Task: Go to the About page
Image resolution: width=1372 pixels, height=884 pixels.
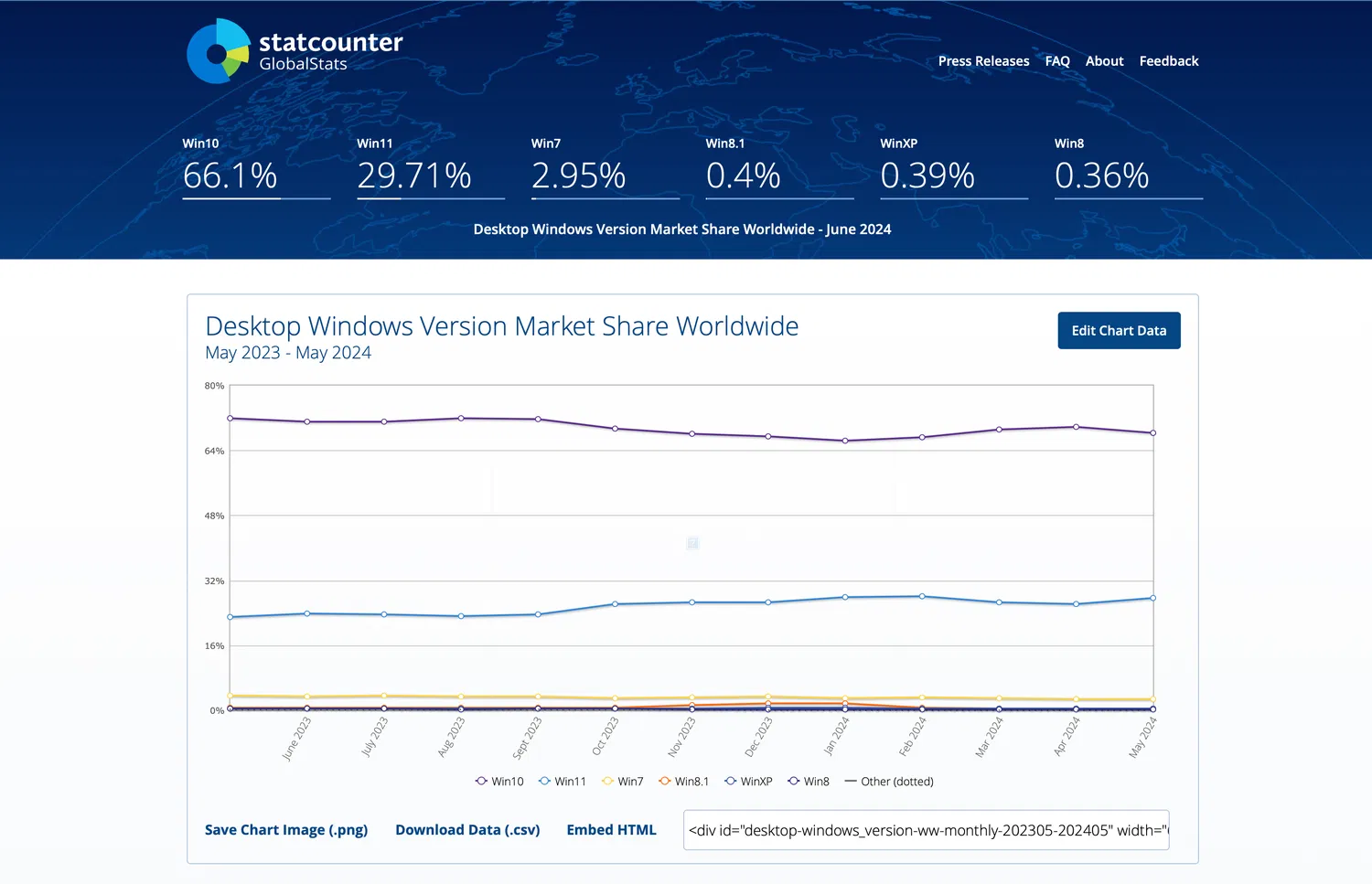Action: pyautogui.click(x=1104, y=61)
